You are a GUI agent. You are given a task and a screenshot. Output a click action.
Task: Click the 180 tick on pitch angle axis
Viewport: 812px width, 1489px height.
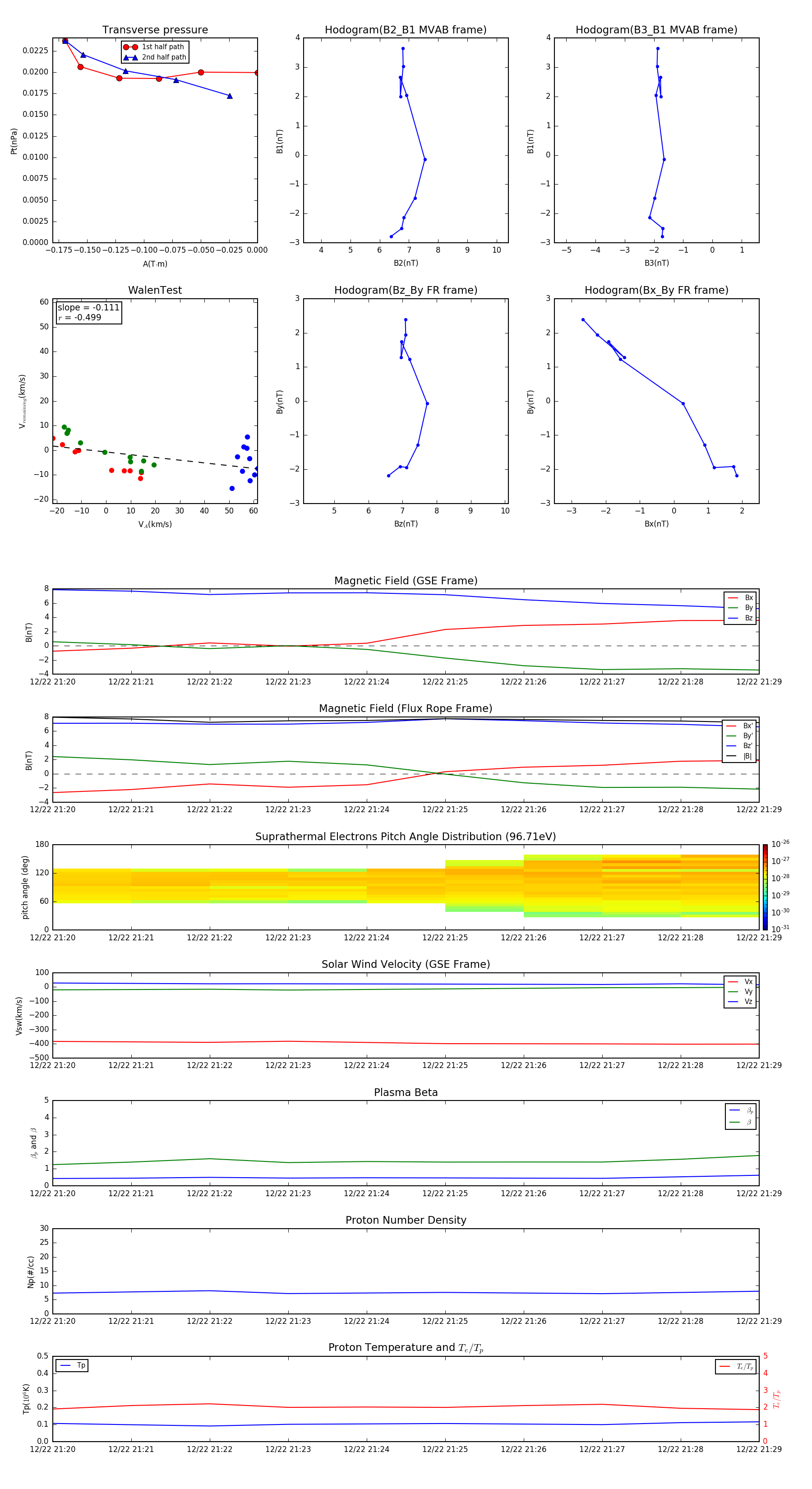tap(42, 845)
